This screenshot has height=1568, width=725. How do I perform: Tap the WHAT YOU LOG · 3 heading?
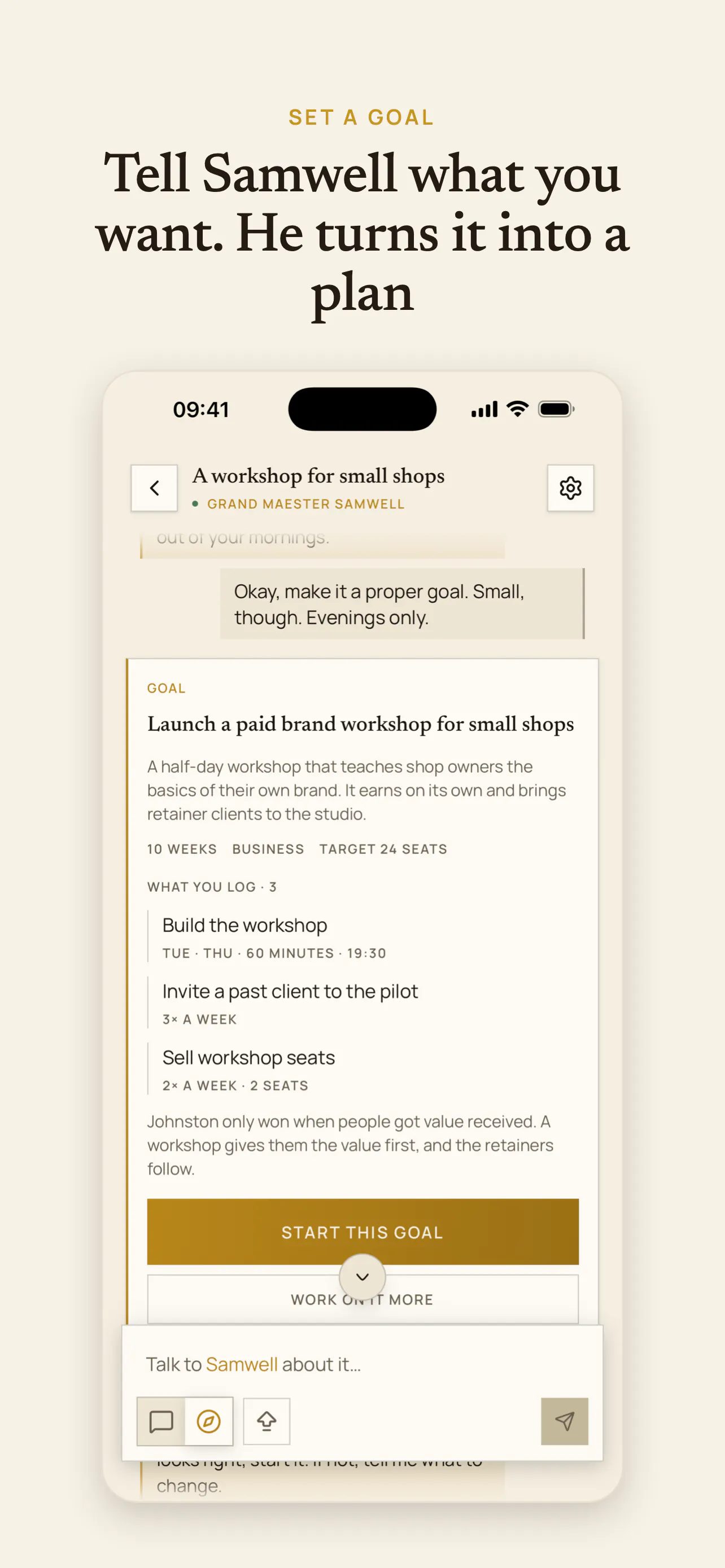(212, 887)
